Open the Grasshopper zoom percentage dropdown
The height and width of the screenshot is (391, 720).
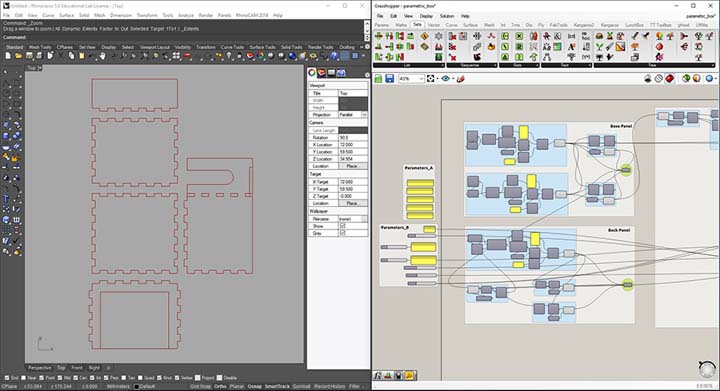pos(421,79)
